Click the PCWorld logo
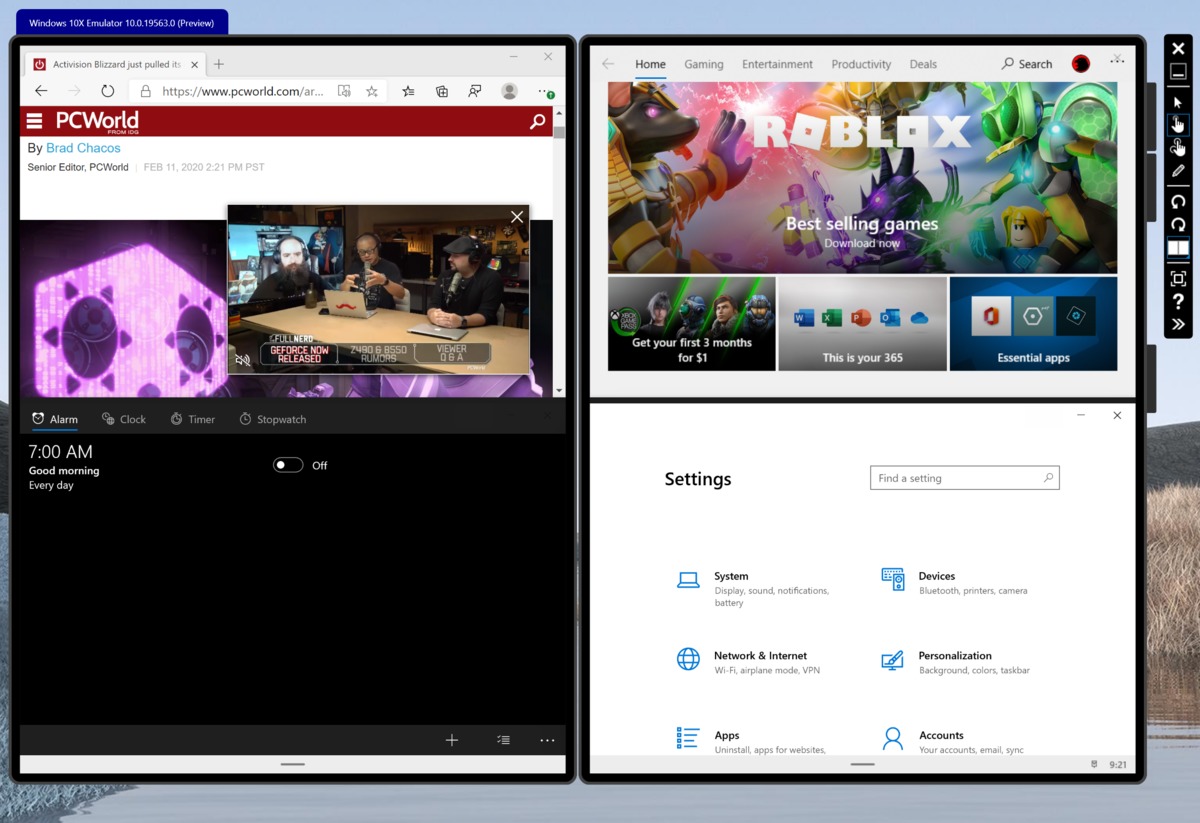Viewport: 1200px width, 823px height. [97, 121]
